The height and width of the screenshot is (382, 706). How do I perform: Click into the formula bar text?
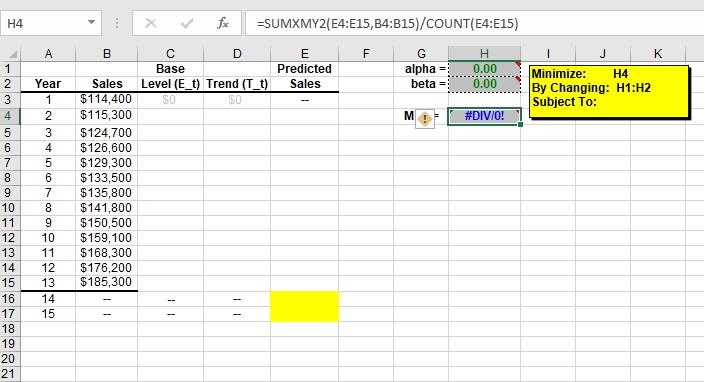(x=387, y=23)
